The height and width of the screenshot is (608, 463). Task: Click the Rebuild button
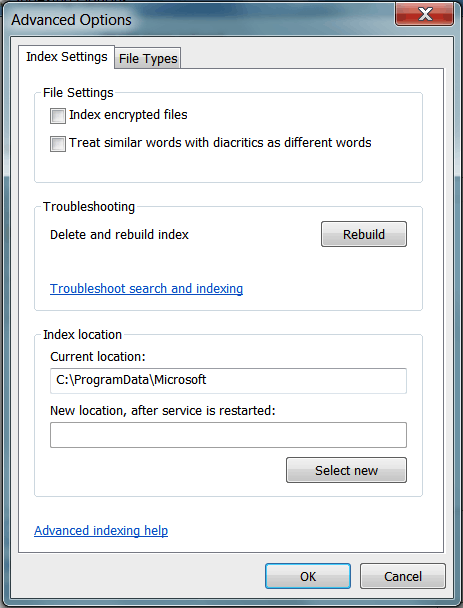(364, 234)
